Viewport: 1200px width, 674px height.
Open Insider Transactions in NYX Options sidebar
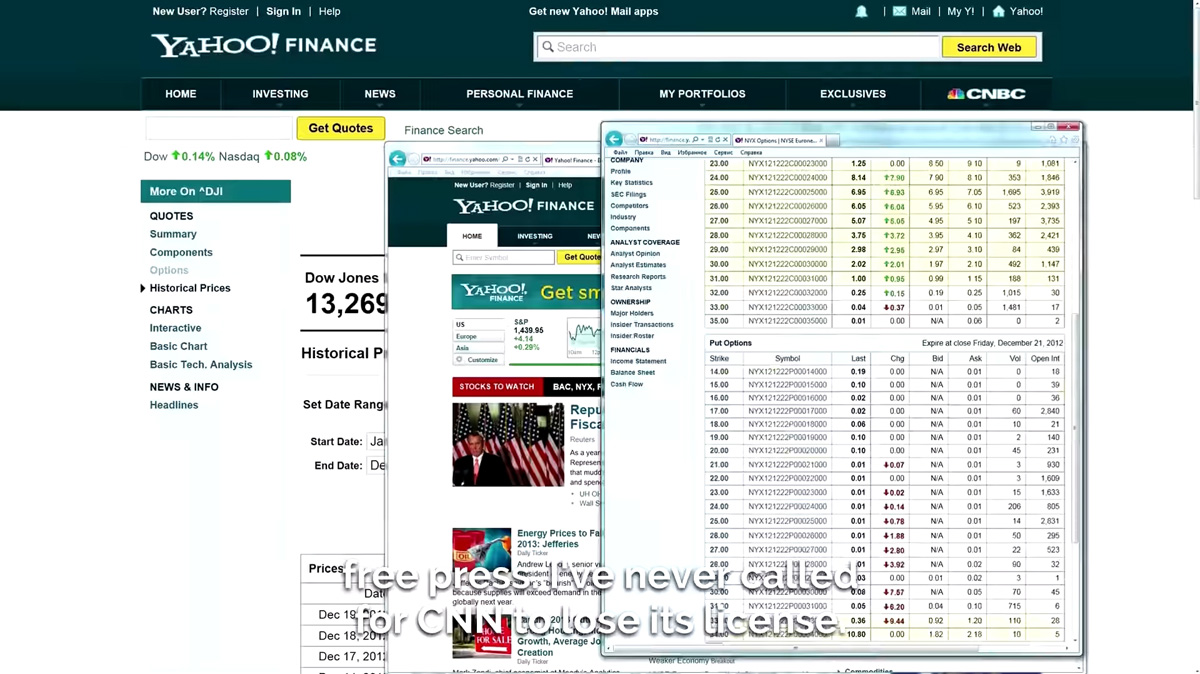coord(642,324)
